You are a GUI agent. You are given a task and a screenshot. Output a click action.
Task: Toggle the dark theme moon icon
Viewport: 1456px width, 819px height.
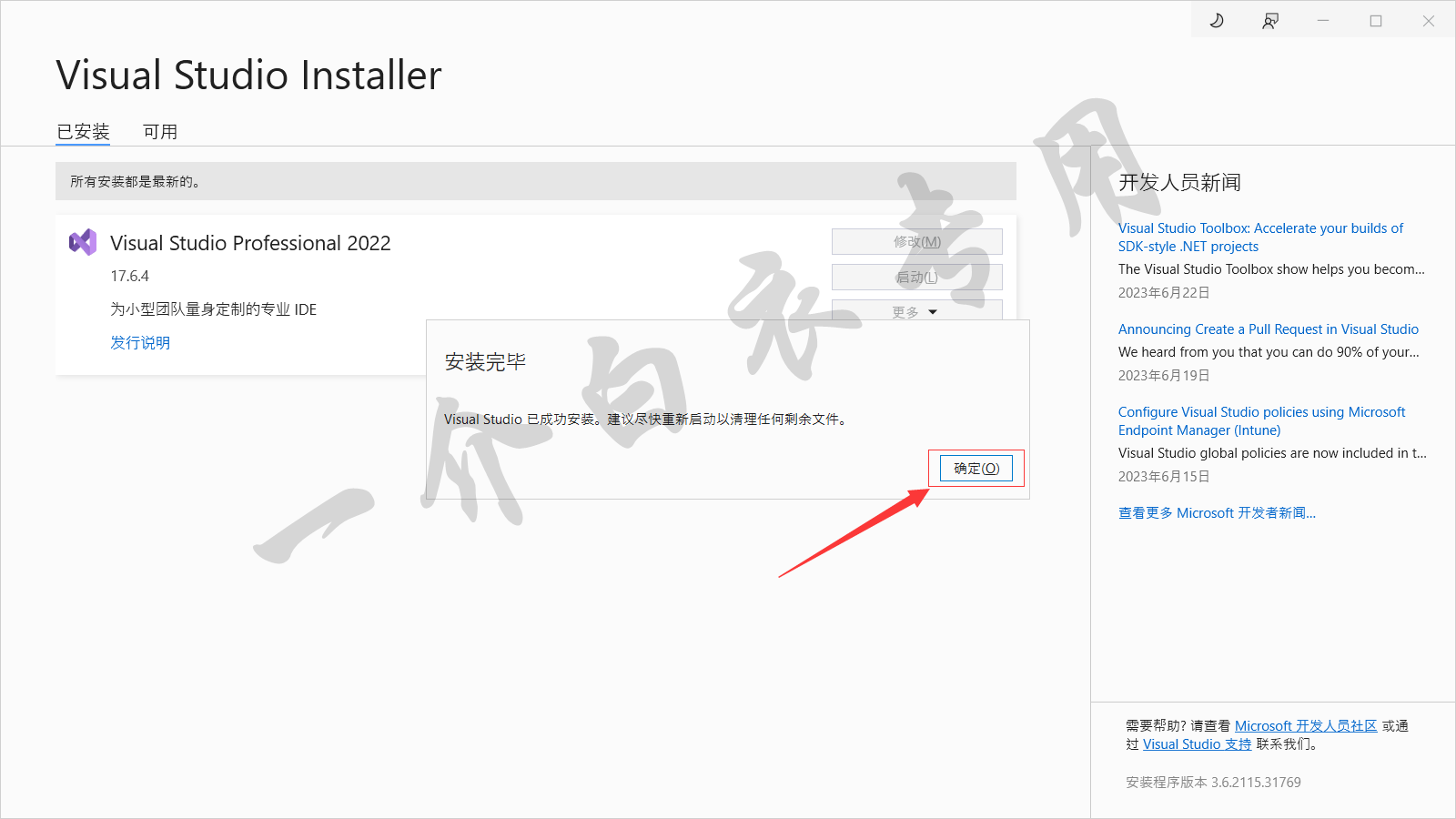coord(1217,20)
